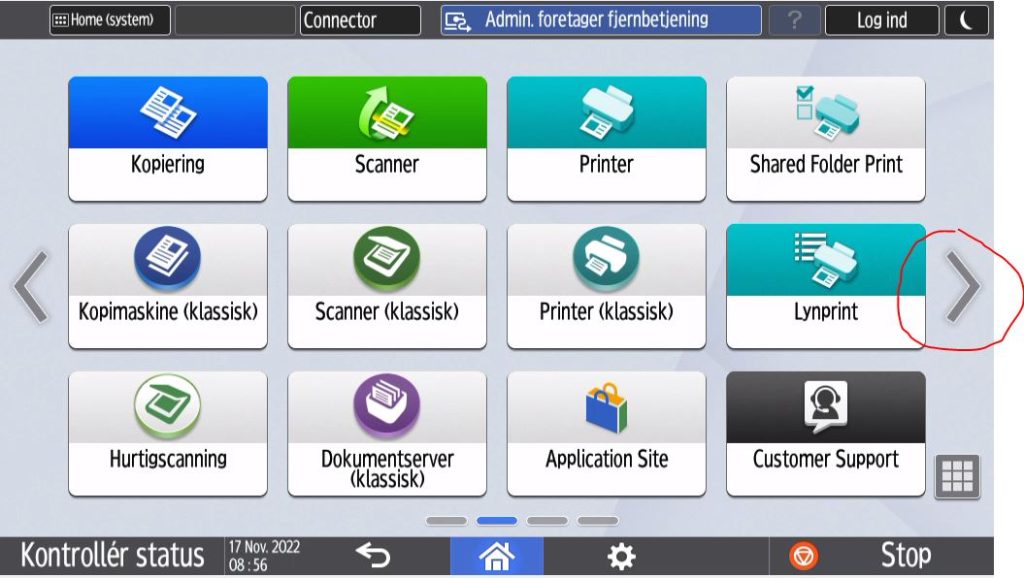The image size is (1024, 578).
Task: Open the Printer app tile
Action: pyautogui.click(x=606, y=138)
